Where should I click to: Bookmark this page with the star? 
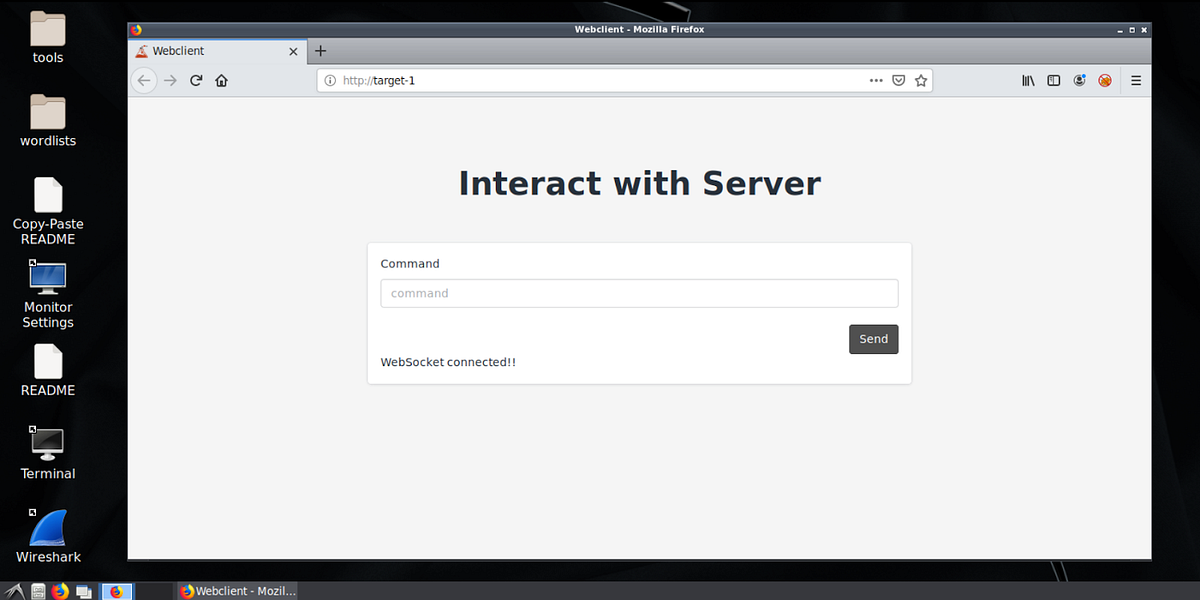[920, 80]
